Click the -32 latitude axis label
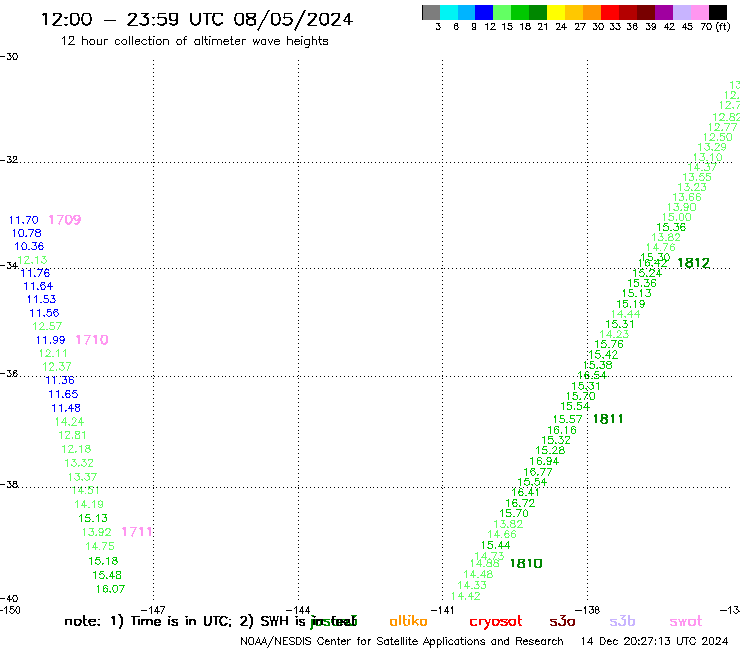The image size is (740, 650). 9,160
